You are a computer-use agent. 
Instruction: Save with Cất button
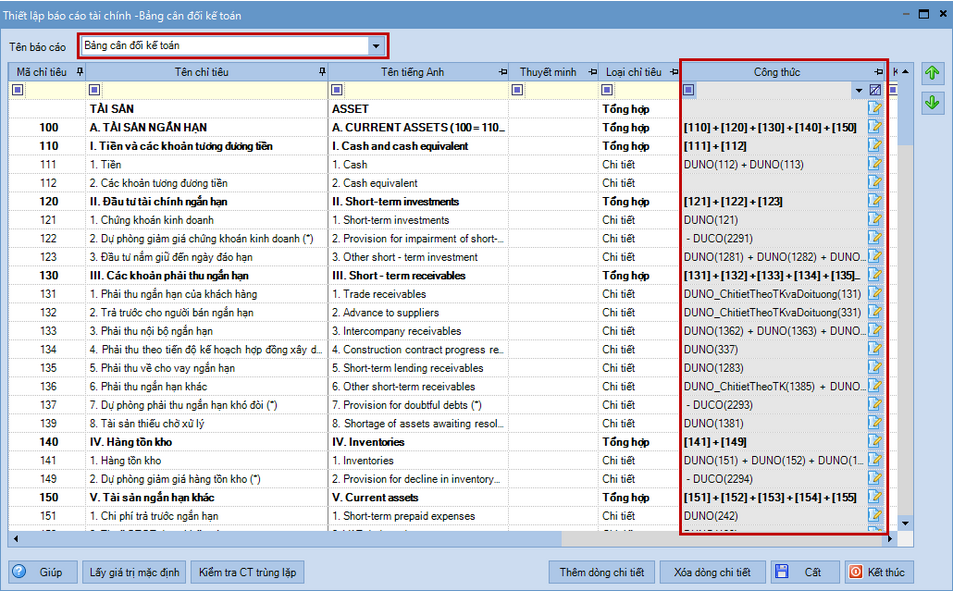tap(806, 572)
